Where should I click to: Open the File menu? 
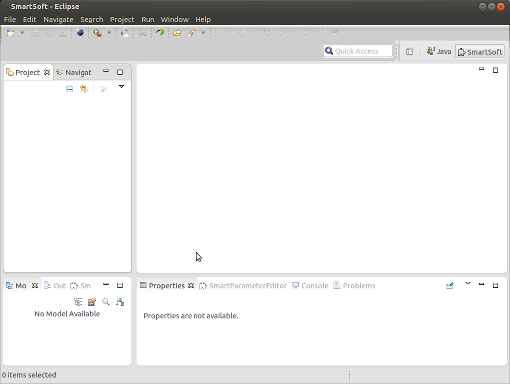[10, 19]
